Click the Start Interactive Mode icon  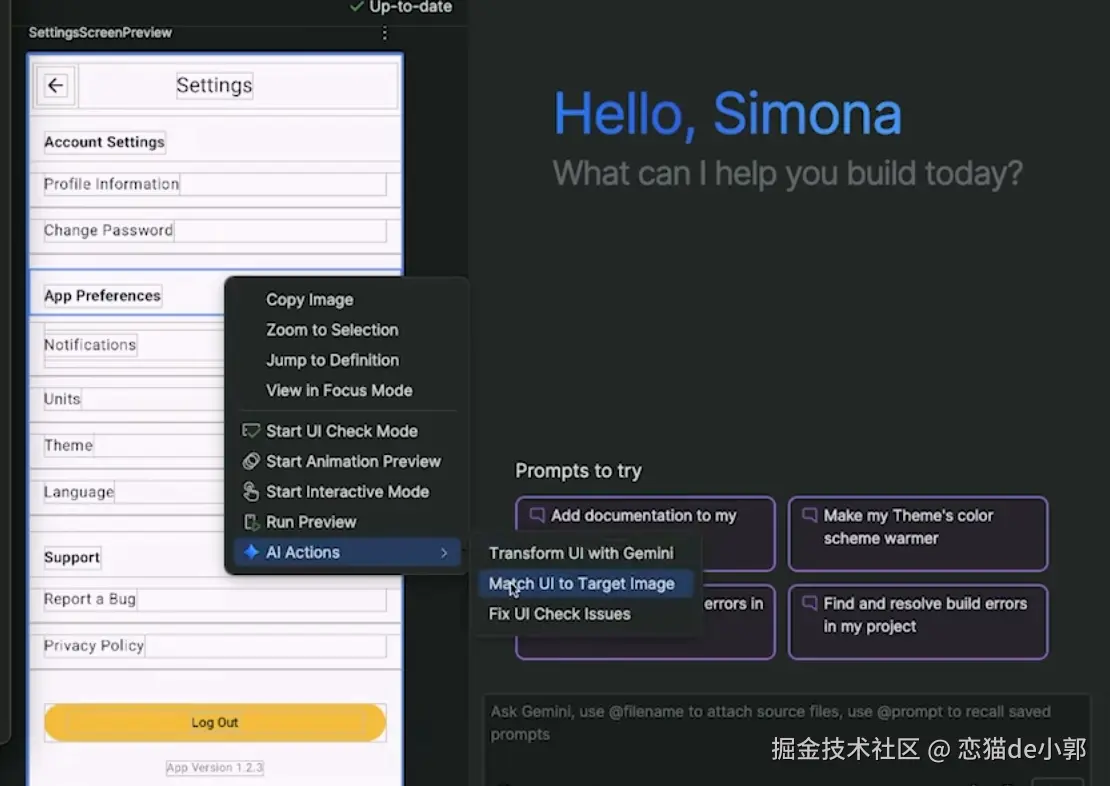251,491
